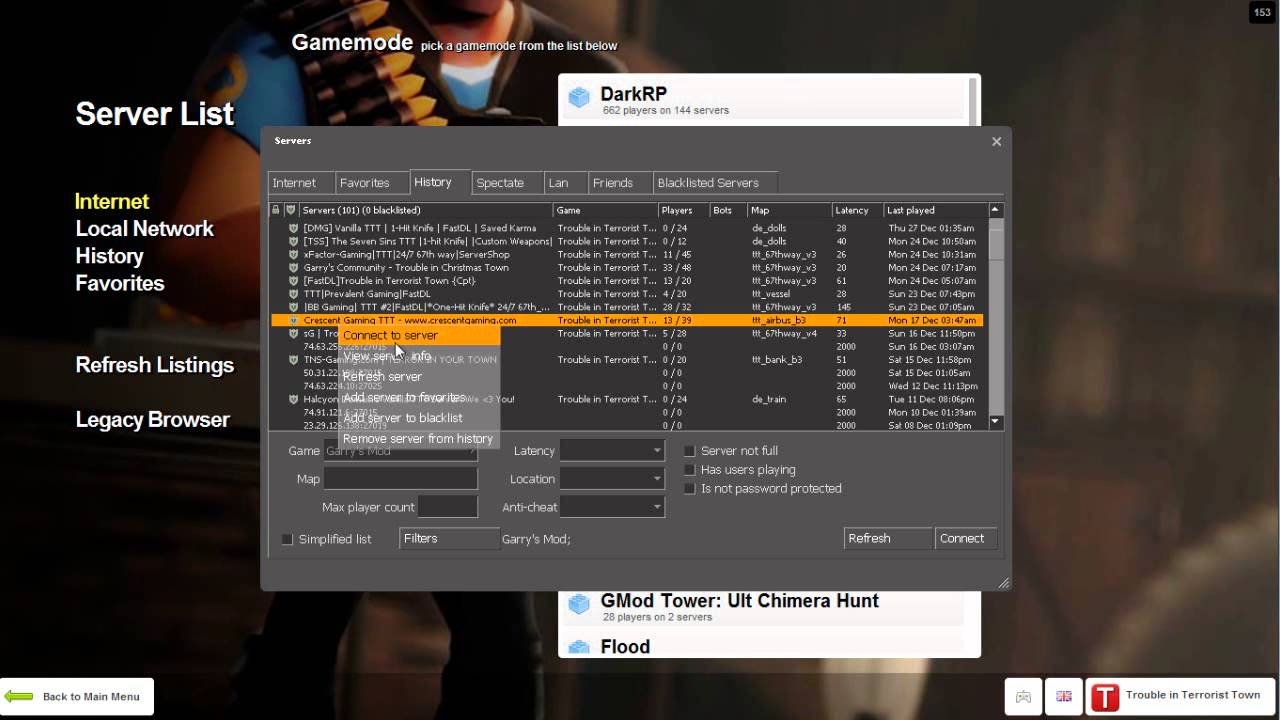The image size is (1280, 720).
Task: Sort by the shield anti-cheat column icon
Action: (291, 210)
